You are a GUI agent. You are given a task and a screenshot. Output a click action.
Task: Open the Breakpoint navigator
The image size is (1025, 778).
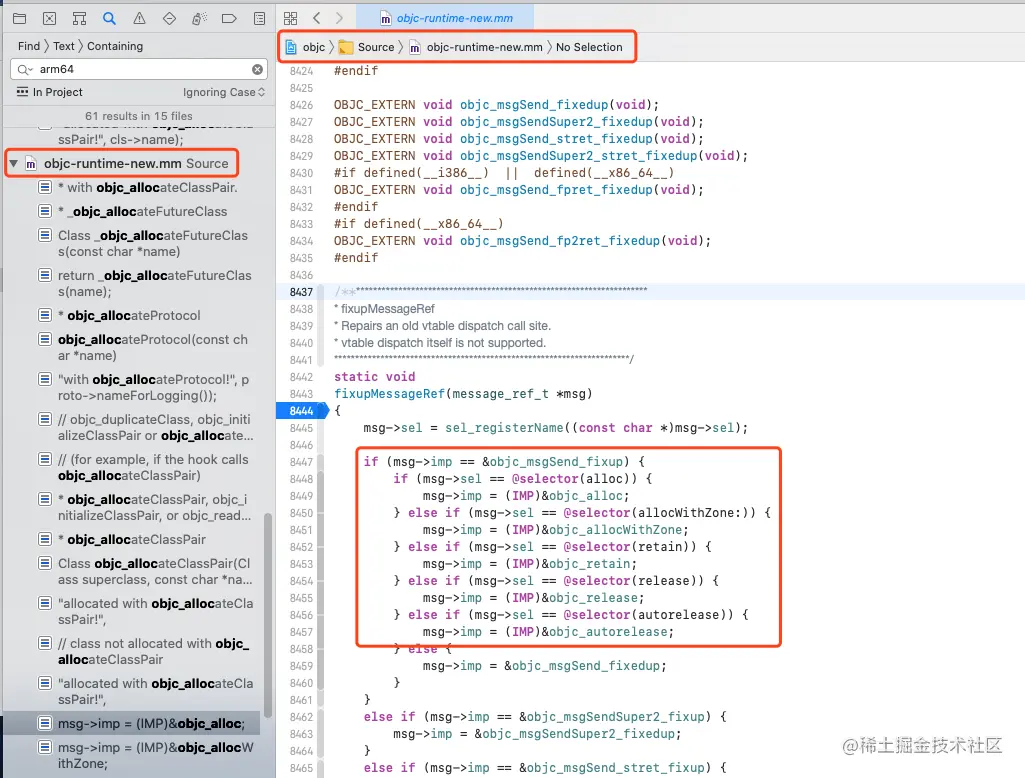click(x=229, y=18)
